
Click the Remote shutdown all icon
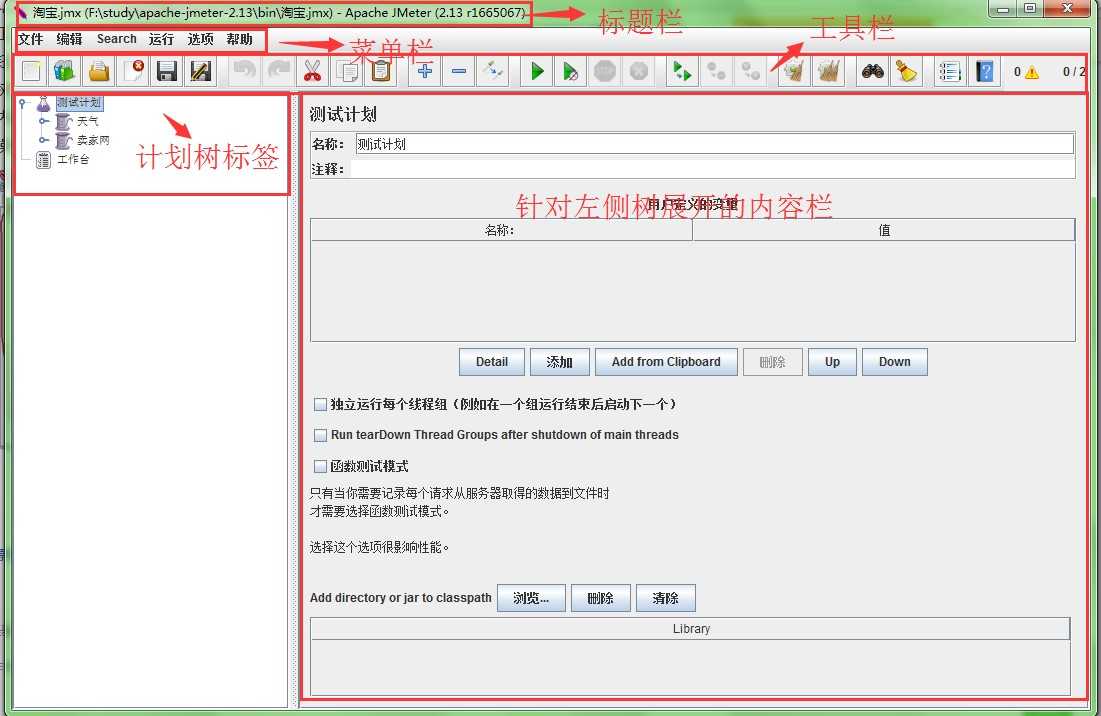click(751, 71)
